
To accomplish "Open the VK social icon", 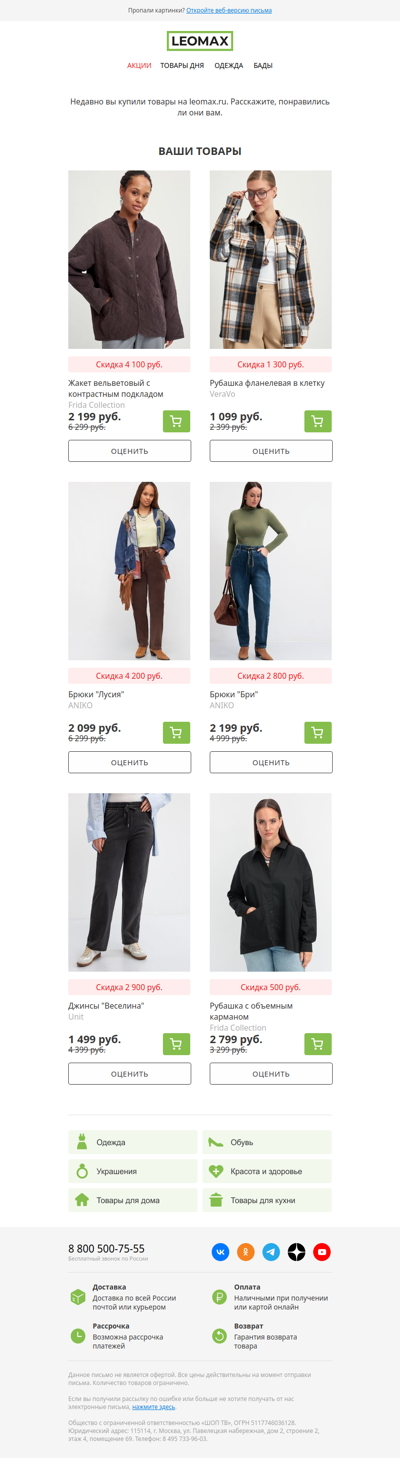I will pyautogui.click(x=220, y=1252).
